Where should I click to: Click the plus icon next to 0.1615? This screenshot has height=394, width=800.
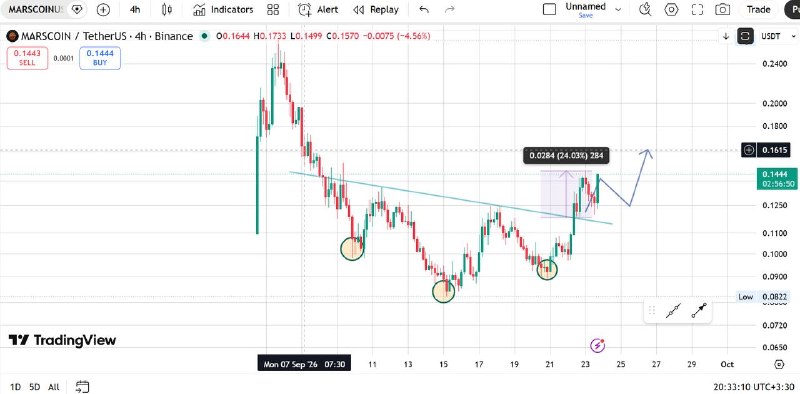748,150
